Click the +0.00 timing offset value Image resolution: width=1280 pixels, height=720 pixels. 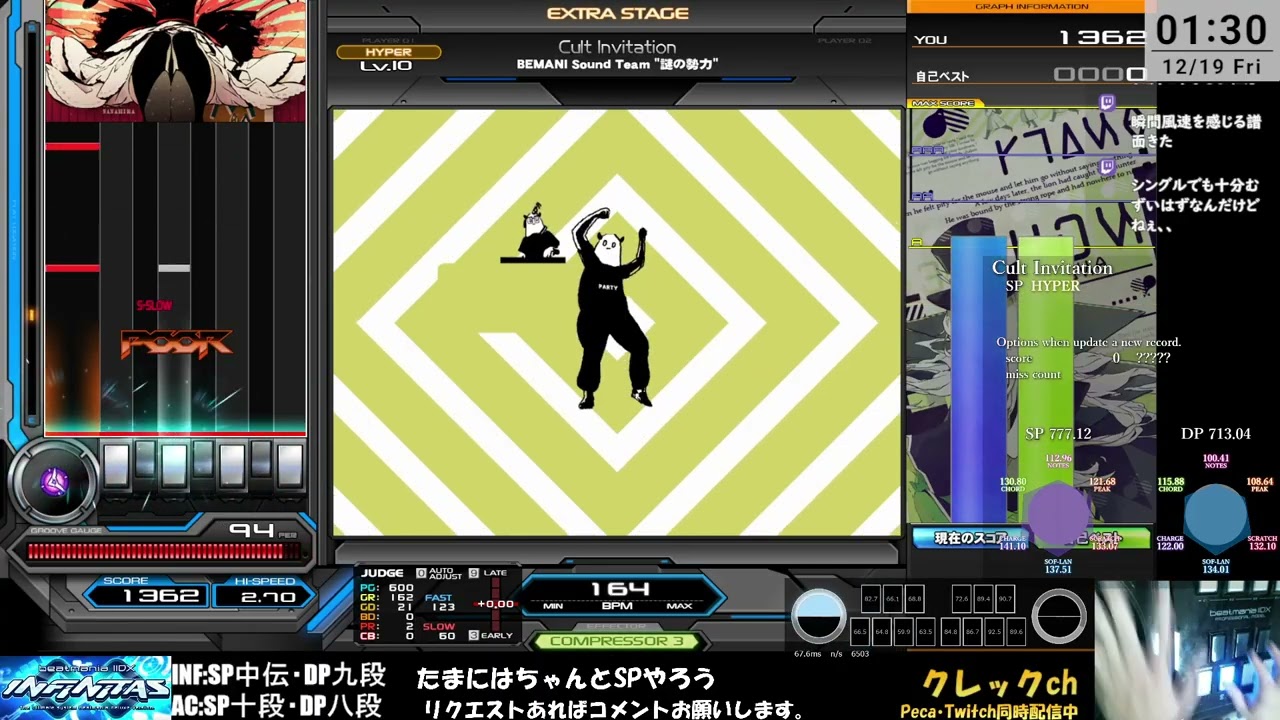496,604
